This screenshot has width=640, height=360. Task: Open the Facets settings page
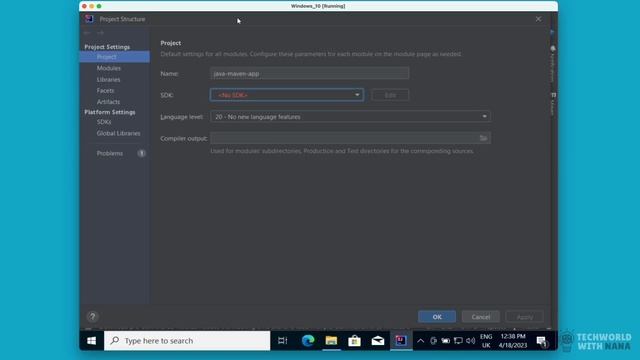[x=105, y=91]
